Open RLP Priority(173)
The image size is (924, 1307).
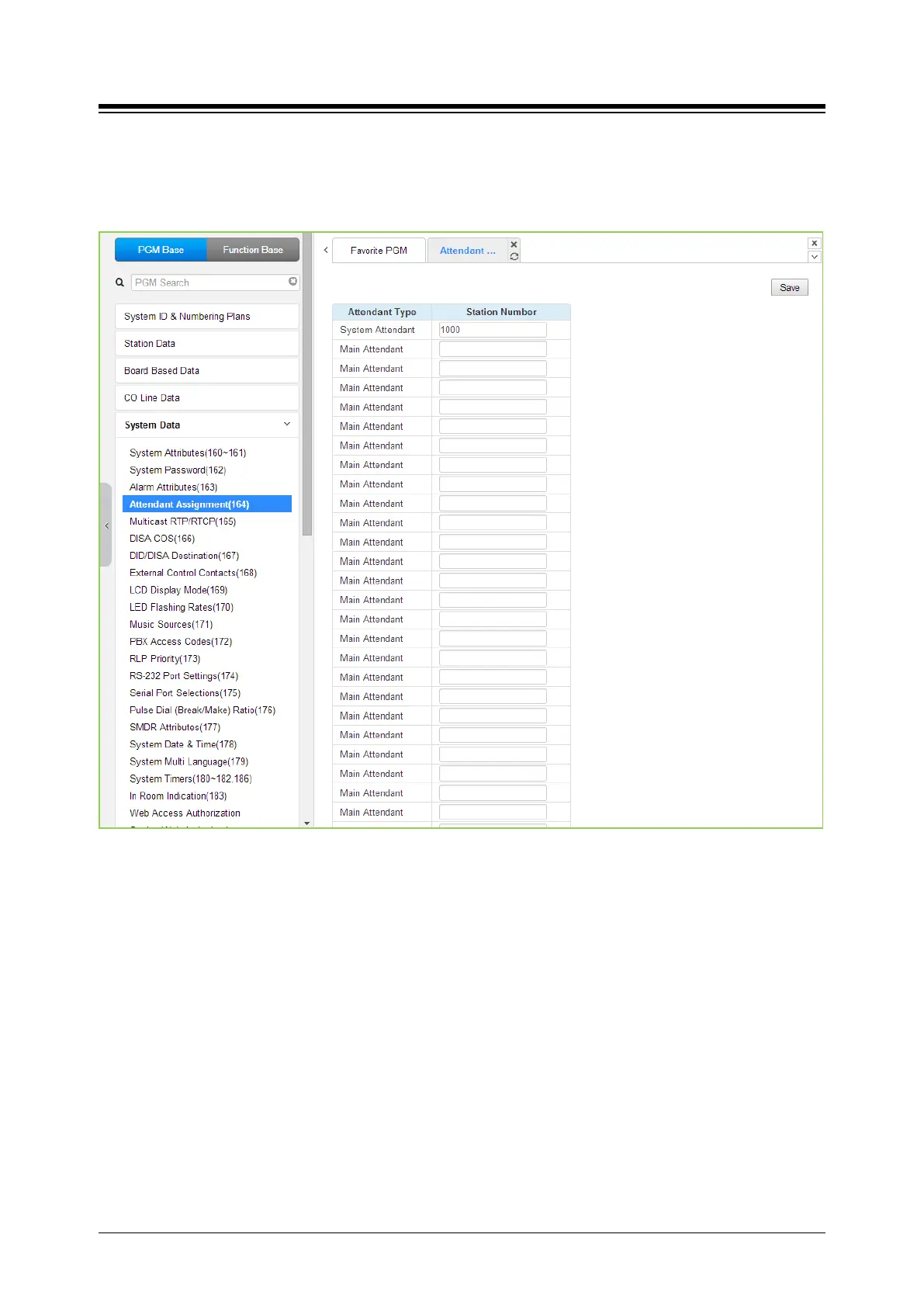coord(164,659)
